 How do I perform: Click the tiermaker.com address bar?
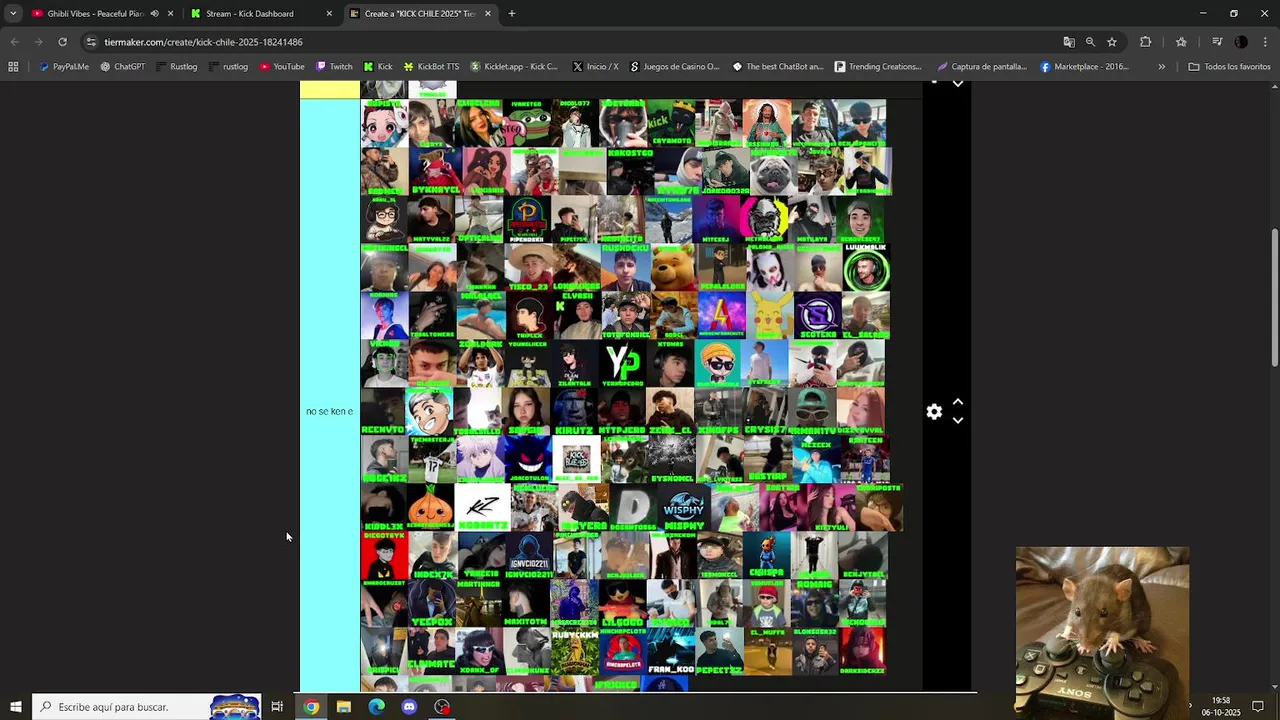pyautogui.click(x=560, y=42)
